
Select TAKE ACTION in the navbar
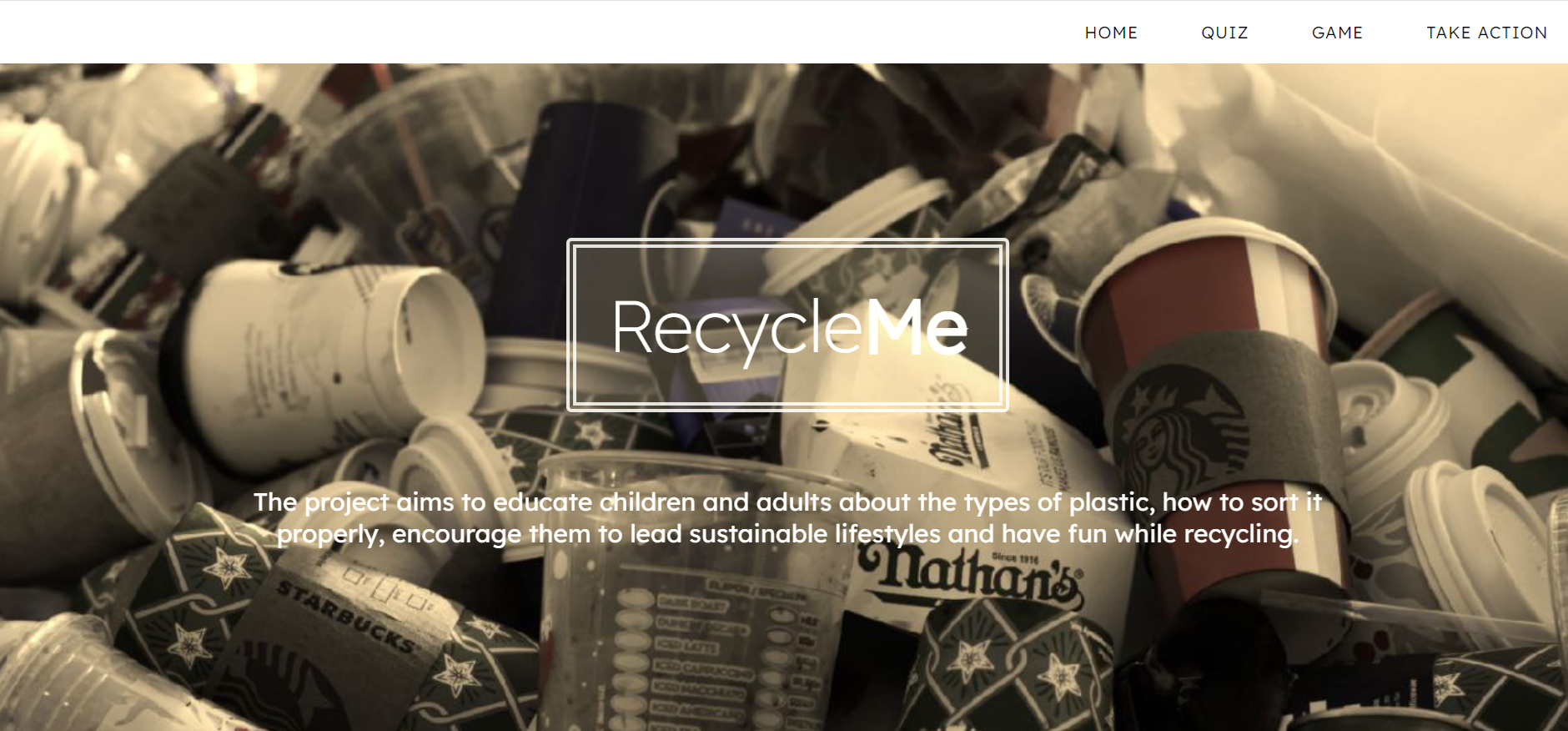click(1486, 33)
